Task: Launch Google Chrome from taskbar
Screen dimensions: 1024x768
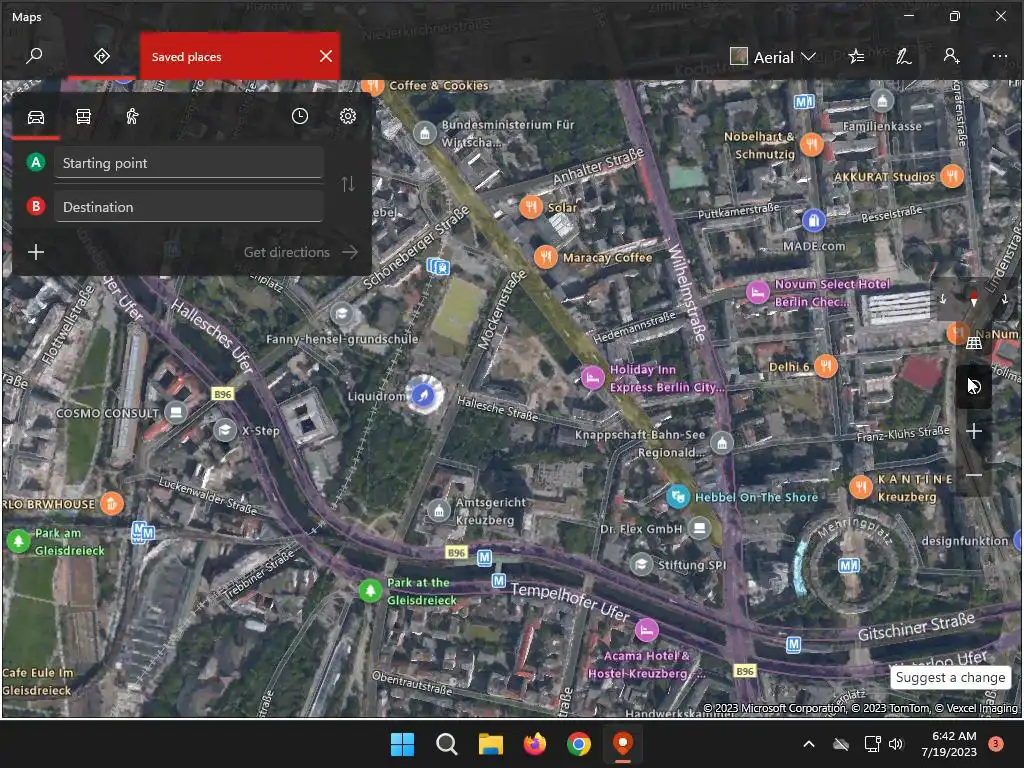Action: 579,744
